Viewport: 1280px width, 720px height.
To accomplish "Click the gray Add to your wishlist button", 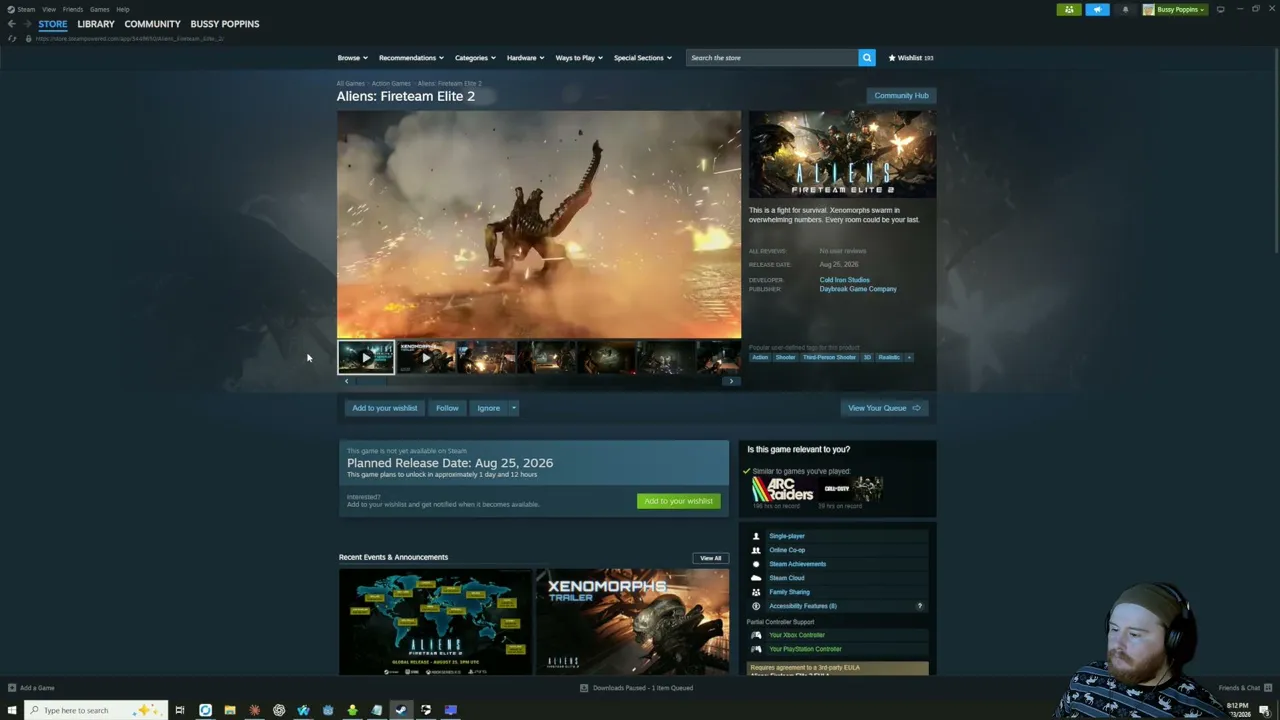I will pyautogui.click(x=384, y=408).
